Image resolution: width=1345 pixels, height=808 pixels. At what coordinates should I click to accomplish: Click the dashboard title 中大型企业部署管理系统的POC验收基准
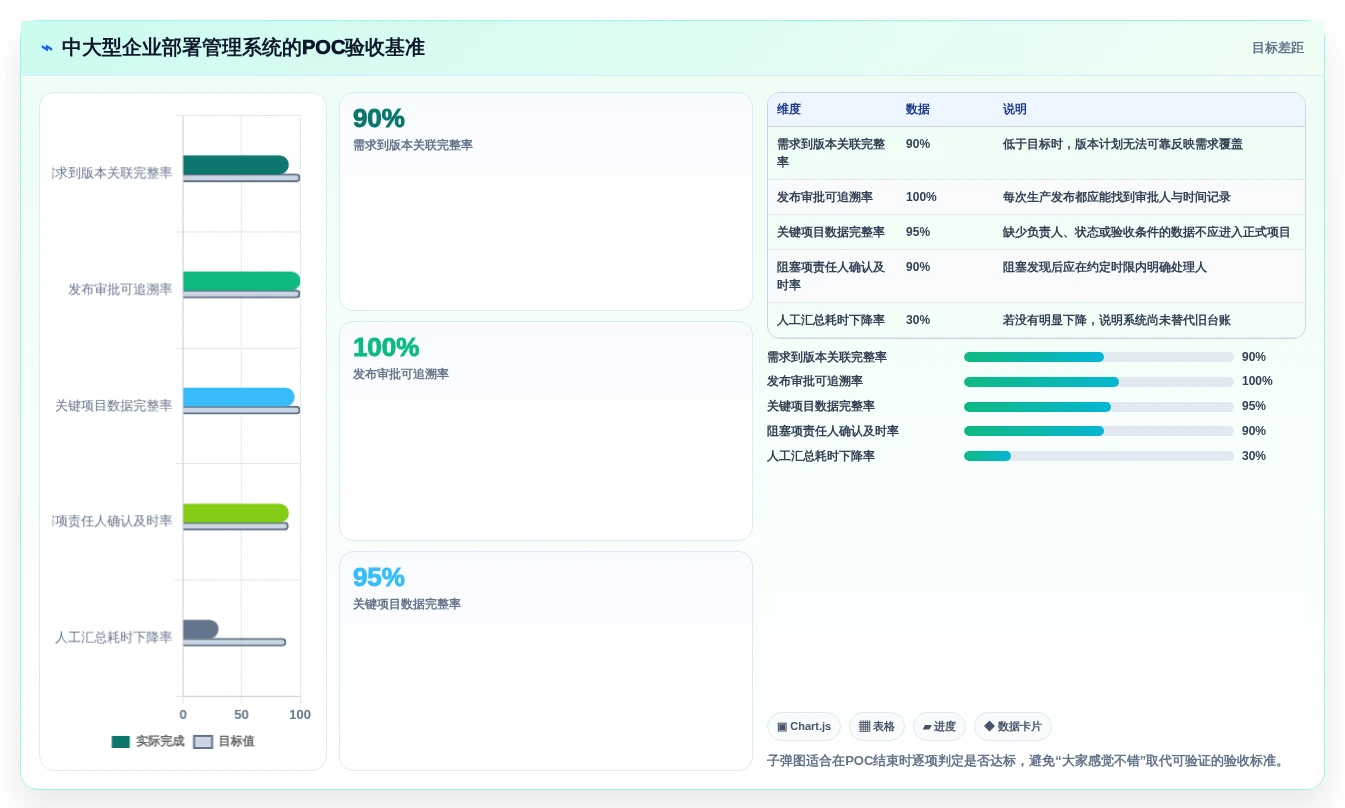point(243,47)
